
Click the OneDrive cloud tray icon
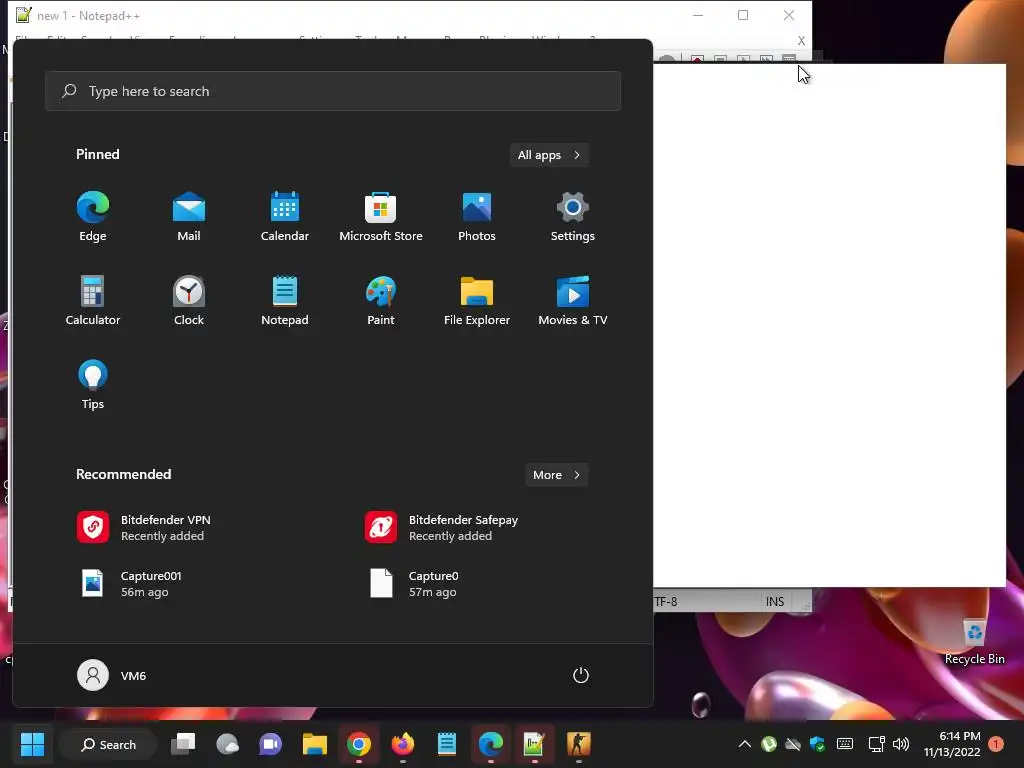[x=793, y=744]
